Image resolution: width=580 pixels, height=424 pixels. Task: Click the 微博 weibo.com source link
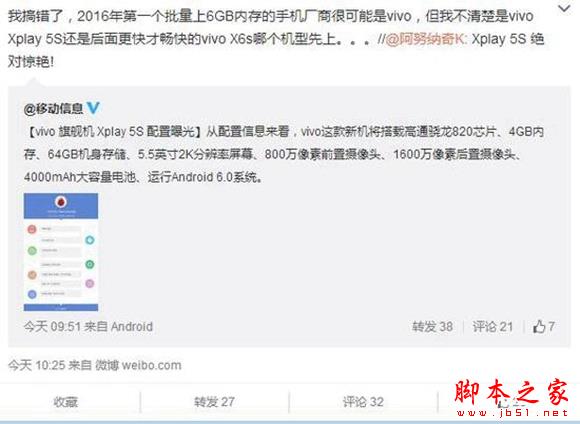tap(138, 366)
